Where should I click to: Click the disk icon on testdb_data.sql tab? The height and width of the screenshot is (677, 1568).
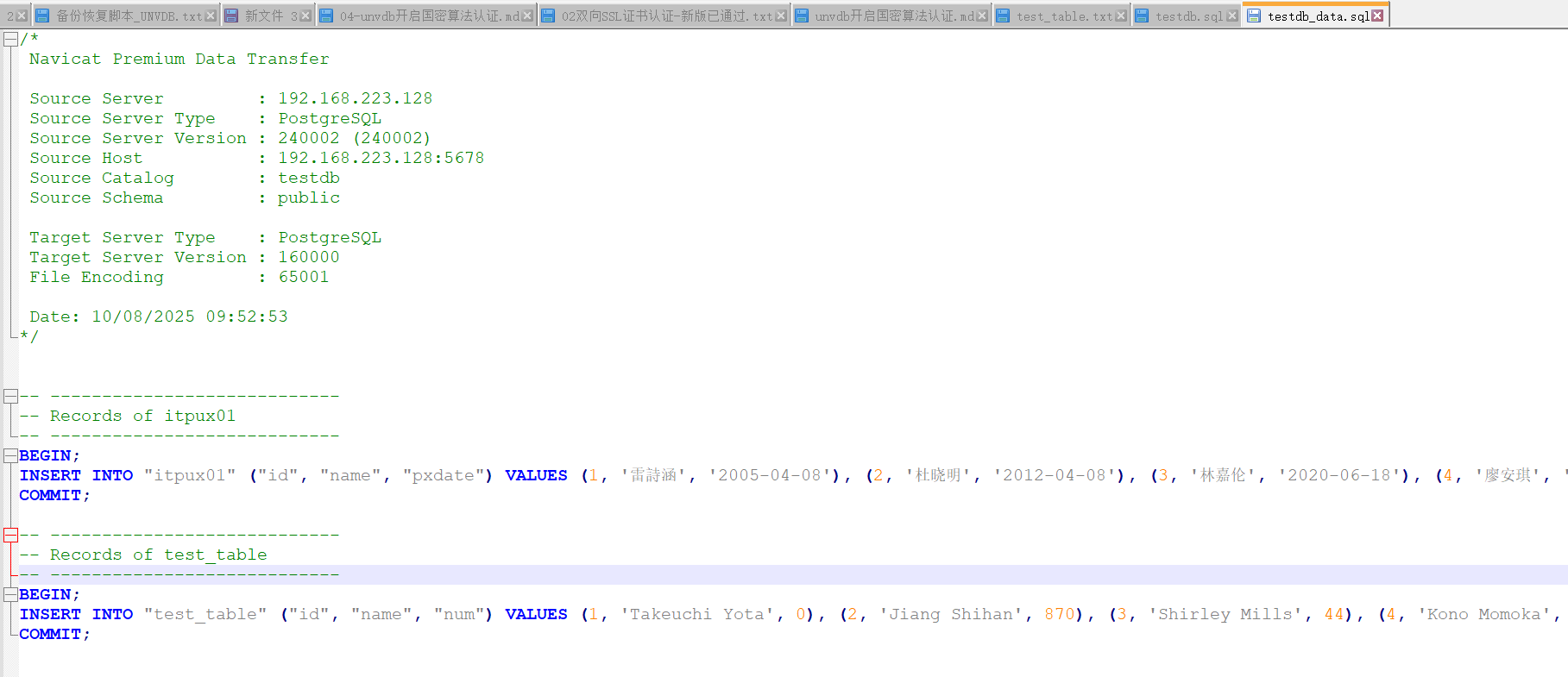click(x=1254, y=16)
